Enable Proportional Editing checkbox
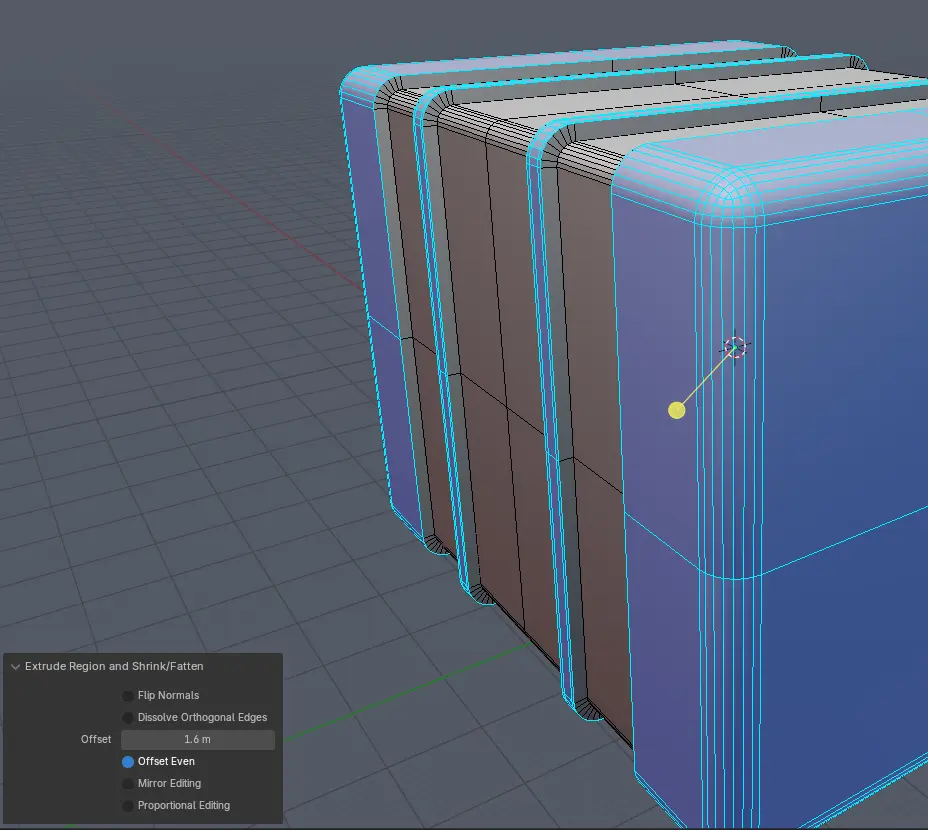 pyautogui.click(x=128, y=805)
